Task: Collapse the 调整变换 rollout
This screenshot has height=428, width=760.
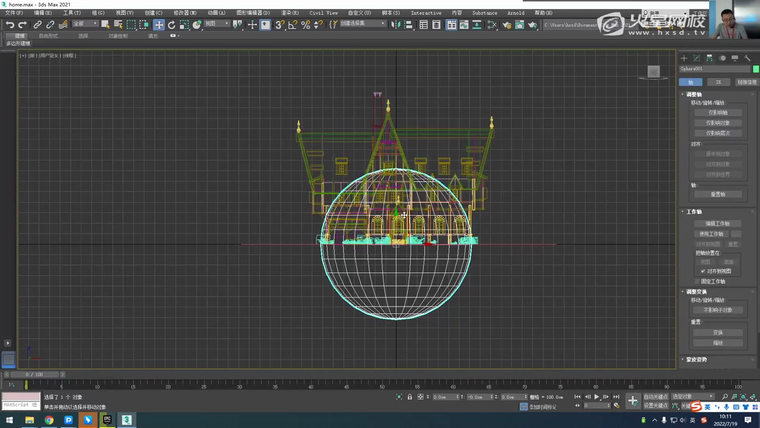Action: click(696, 291)
